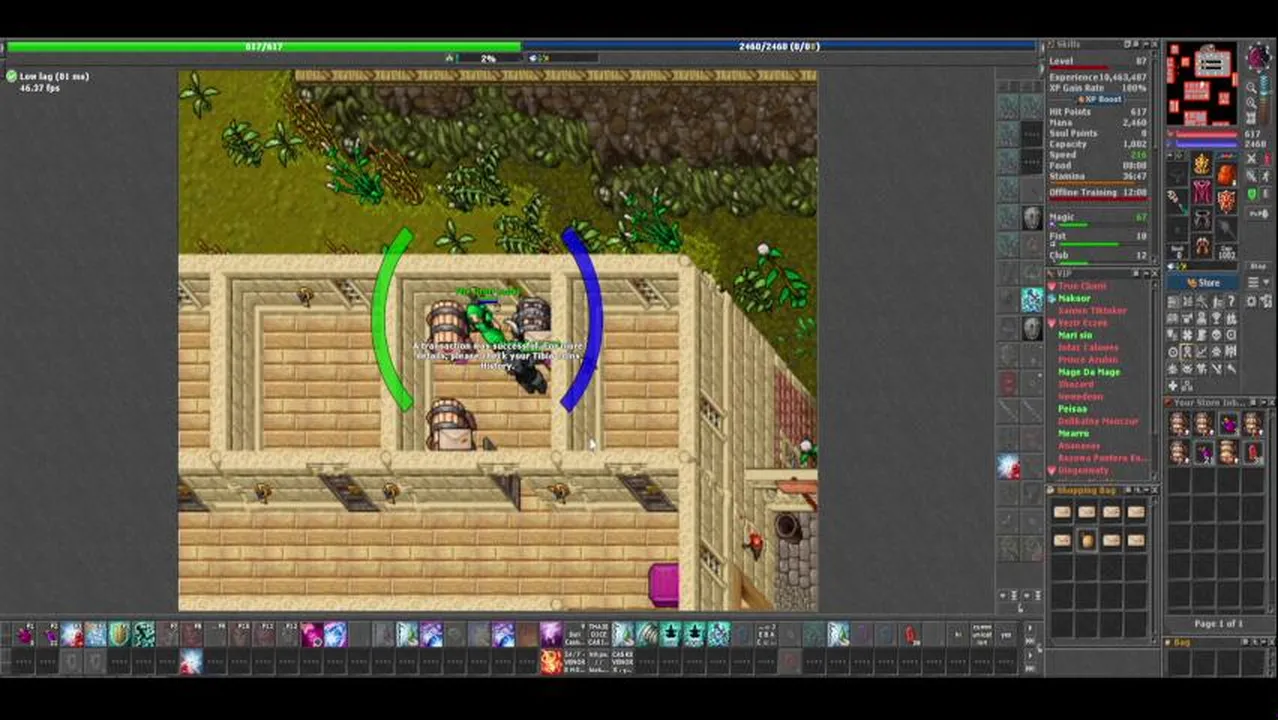
Task: Select True Chami in VIP list
Action: point(1081,286)
